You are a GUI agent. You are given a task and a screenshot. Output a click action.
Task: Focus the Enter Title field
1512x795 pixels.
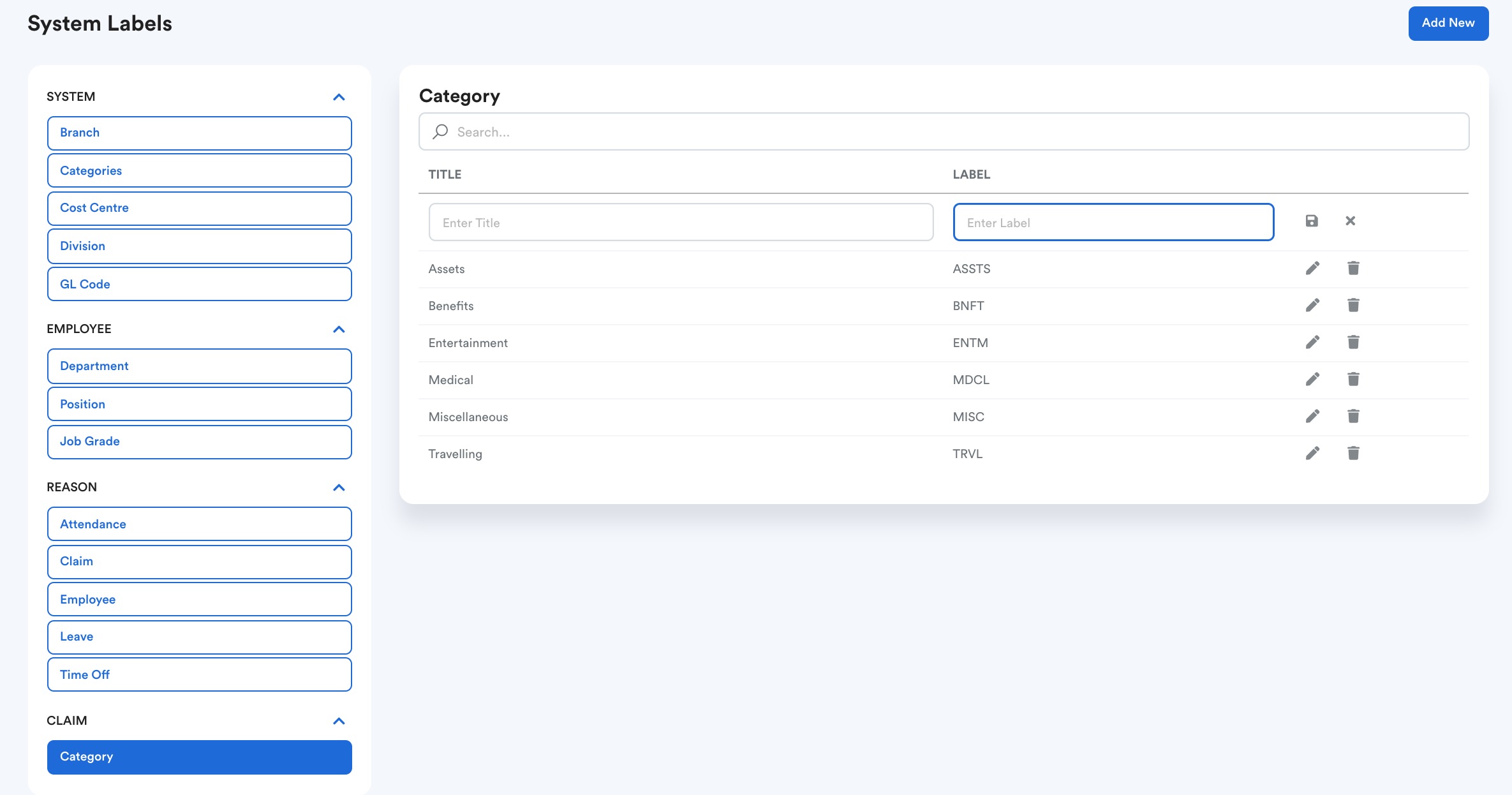tap(681, 222)
